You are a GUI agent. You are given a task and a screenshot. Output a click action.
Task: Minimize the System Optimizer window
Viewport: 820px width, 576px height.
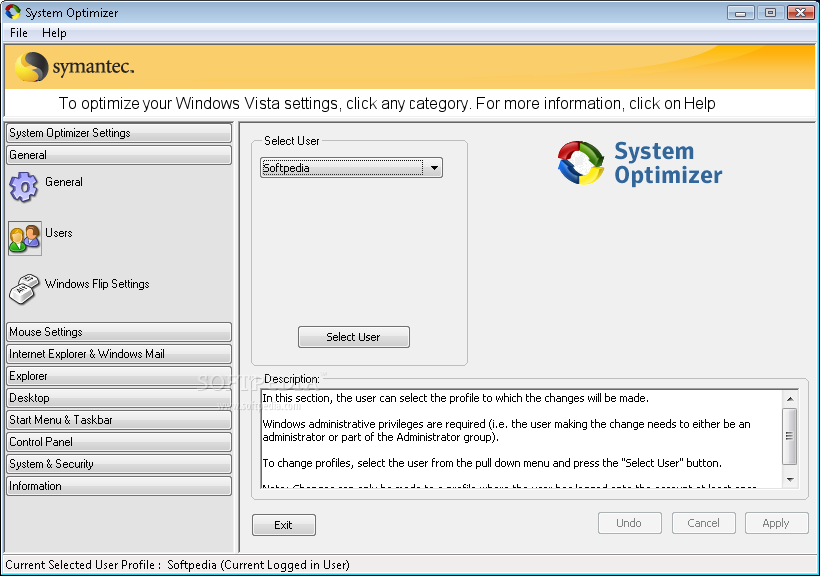pos(741,13)
